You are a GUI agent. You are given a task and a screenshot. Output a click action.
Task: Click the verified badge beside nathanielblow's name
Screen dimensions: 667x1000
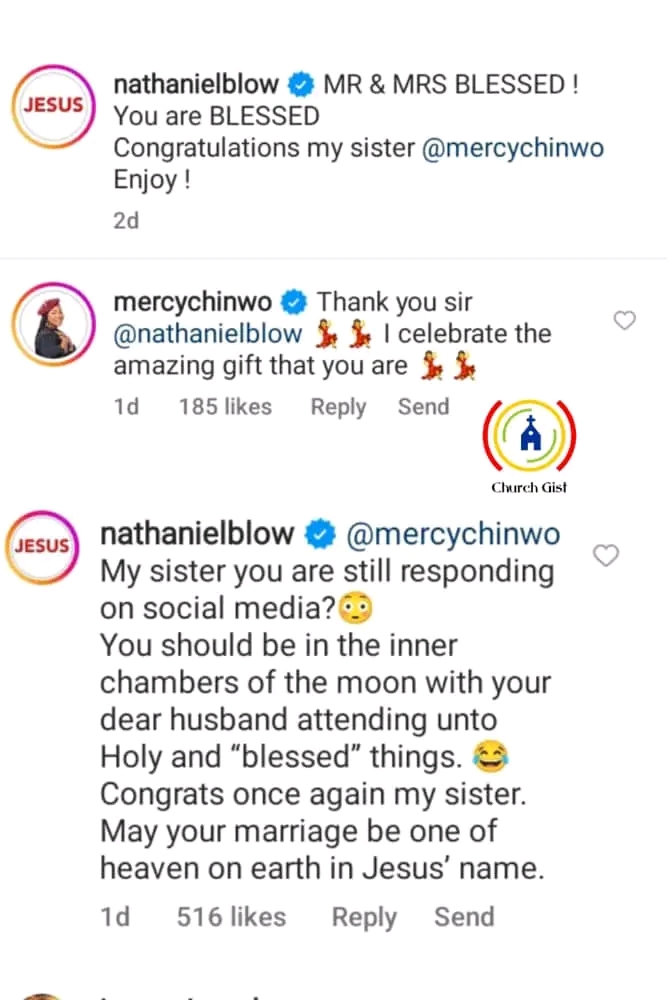300,84
